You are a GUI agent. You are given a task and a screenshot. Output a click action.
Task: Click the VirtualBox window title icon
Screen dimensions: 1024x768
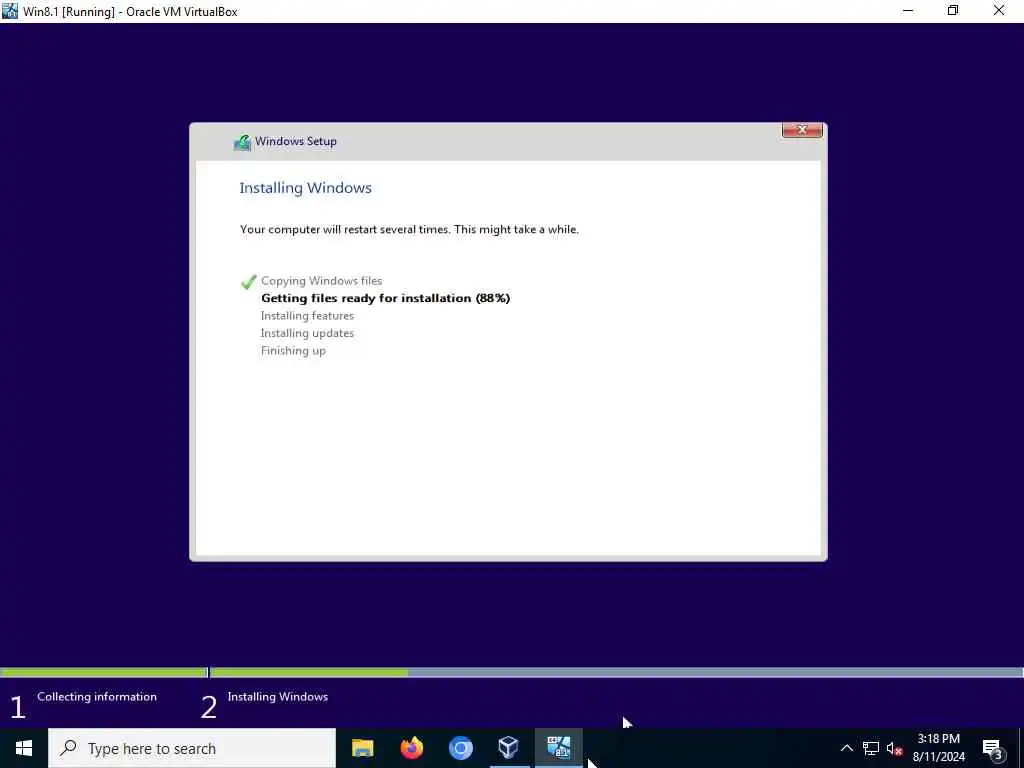10,11
